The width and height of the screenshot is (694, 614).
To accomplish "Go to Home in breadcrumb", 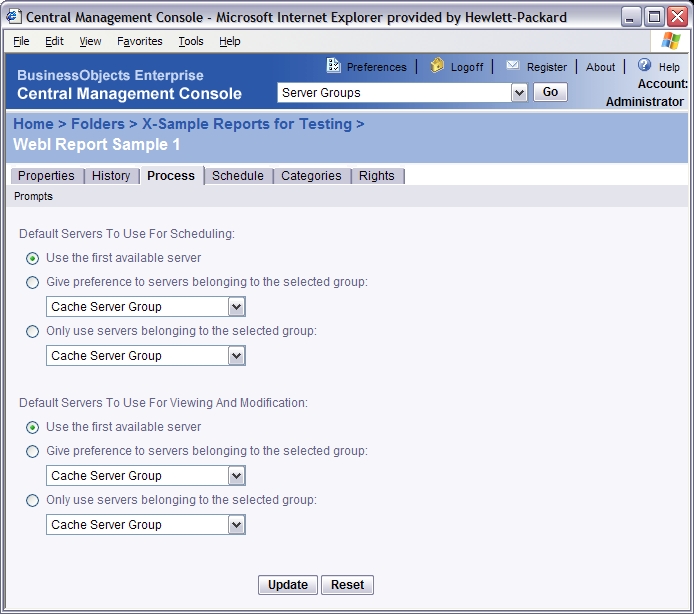I will click(33, 124).
